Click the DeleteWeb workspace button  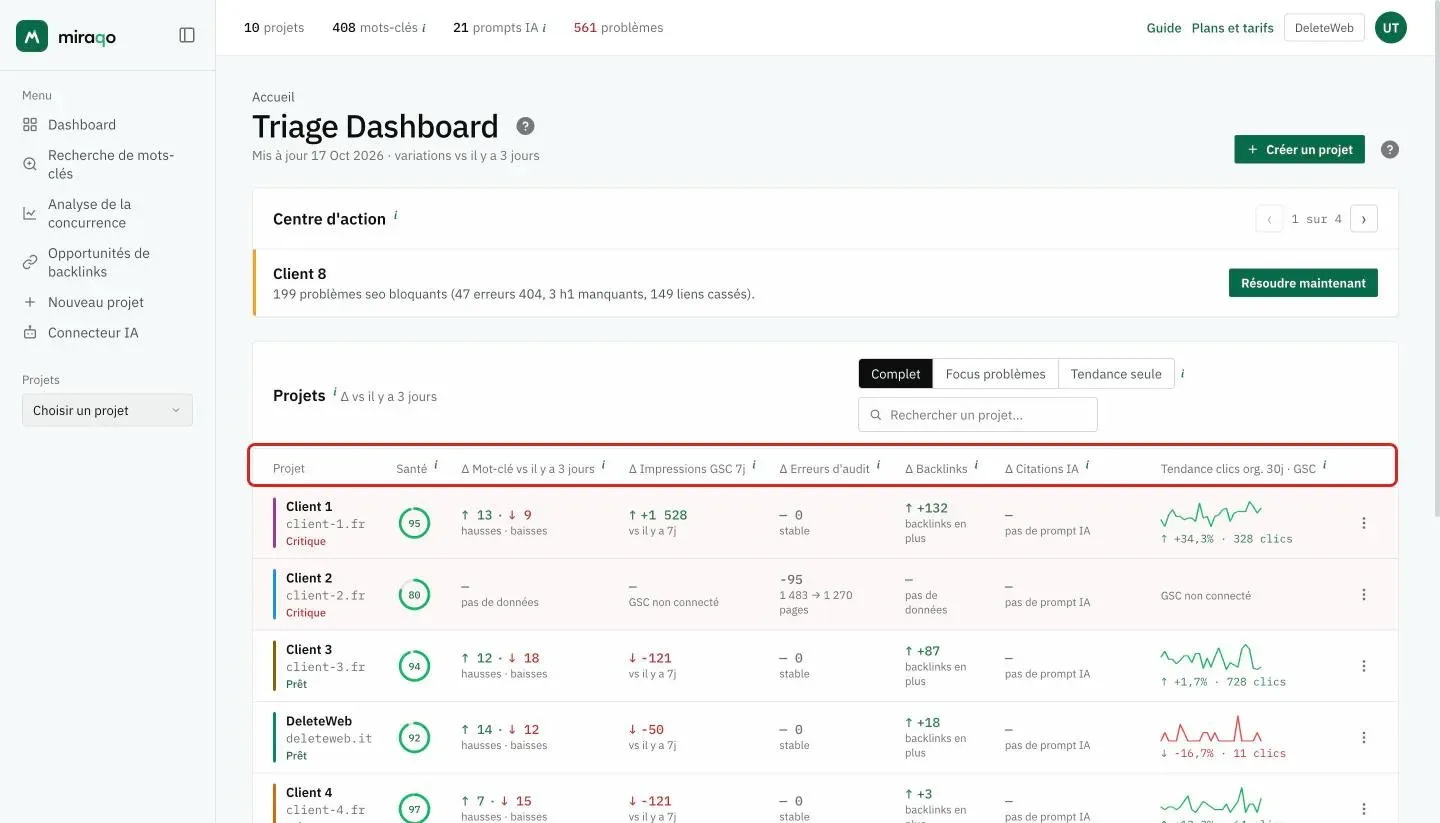tap(1324, 28)
